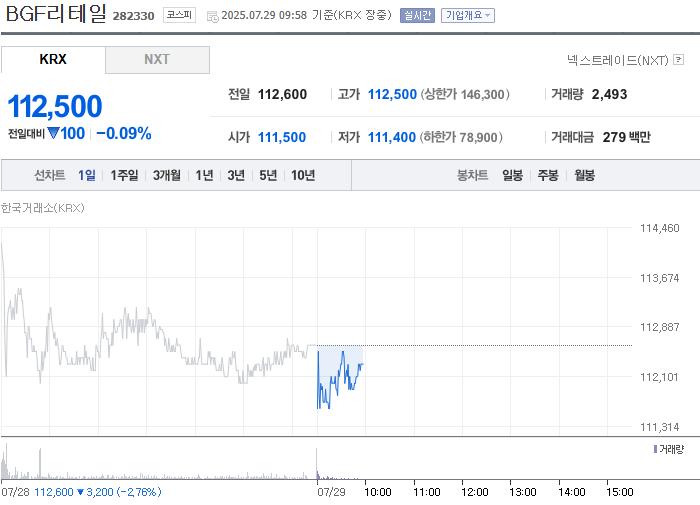Click the 11:00 time axis label
700x505 pixels.
click(x=426, y=492)
